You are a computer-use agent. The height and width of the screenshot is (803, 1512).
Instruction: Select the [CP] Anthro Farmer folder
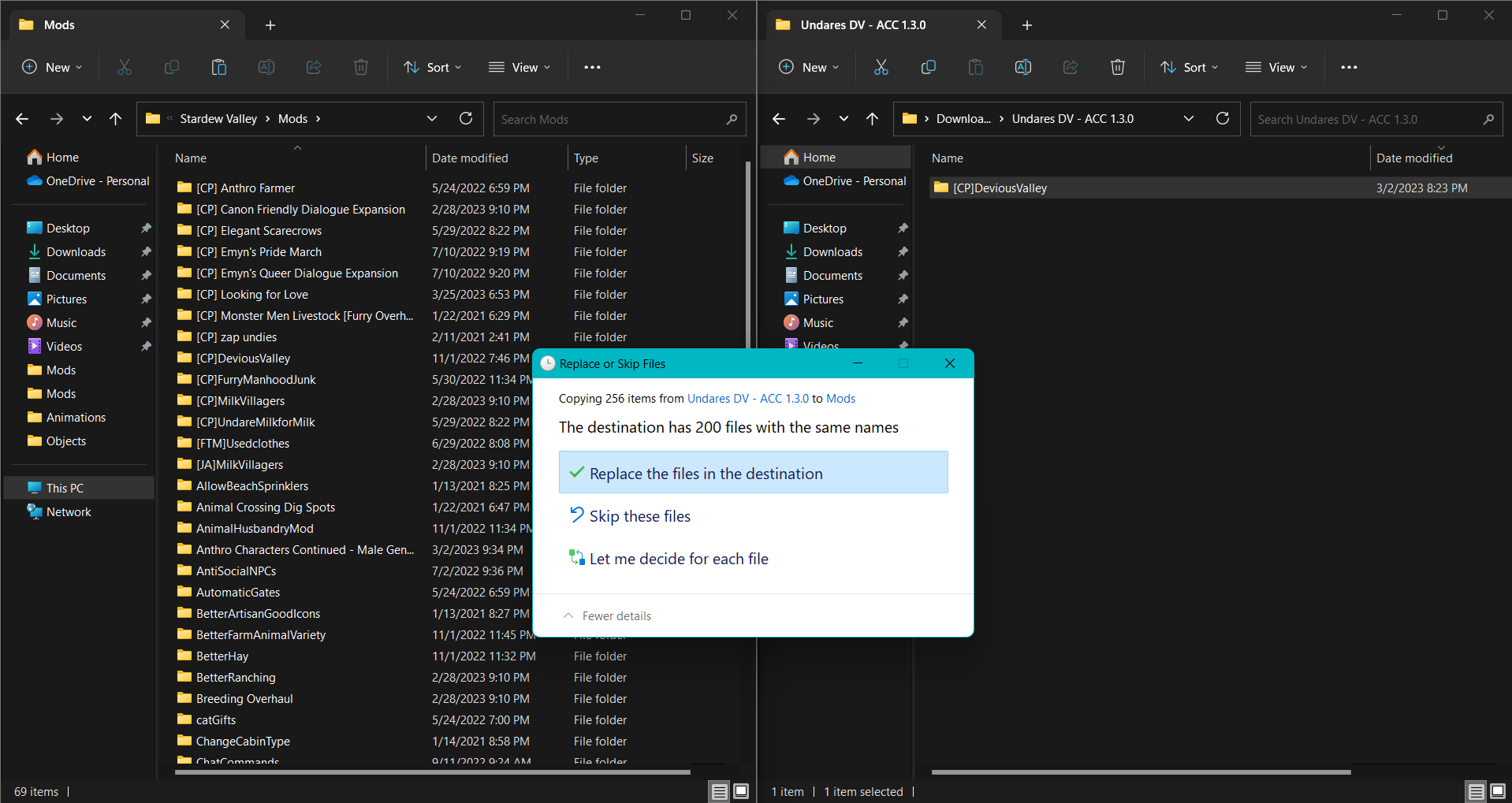[x=245, y=188]
